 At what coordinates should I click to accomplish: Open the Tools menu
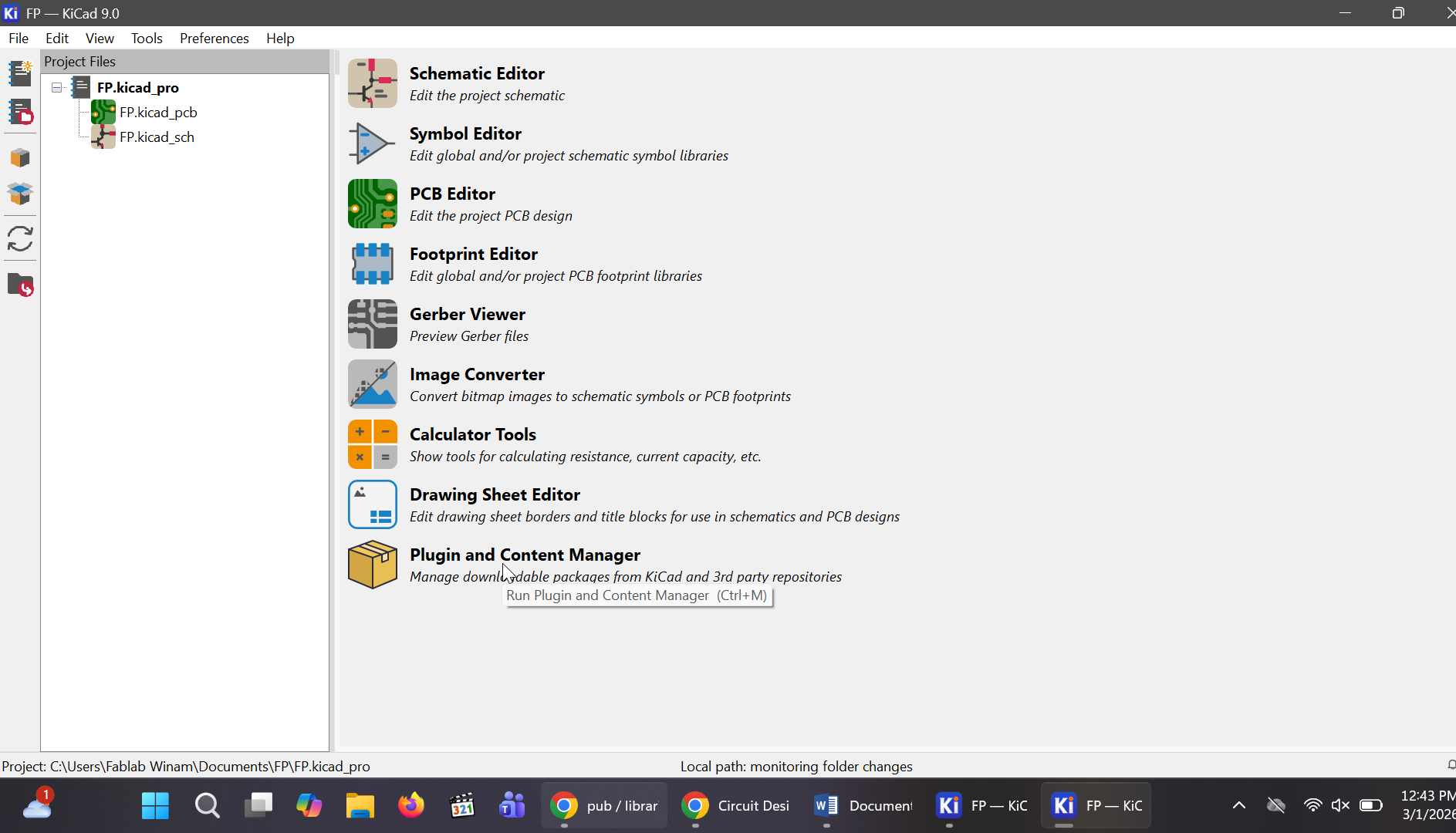[x=147, y=38]
